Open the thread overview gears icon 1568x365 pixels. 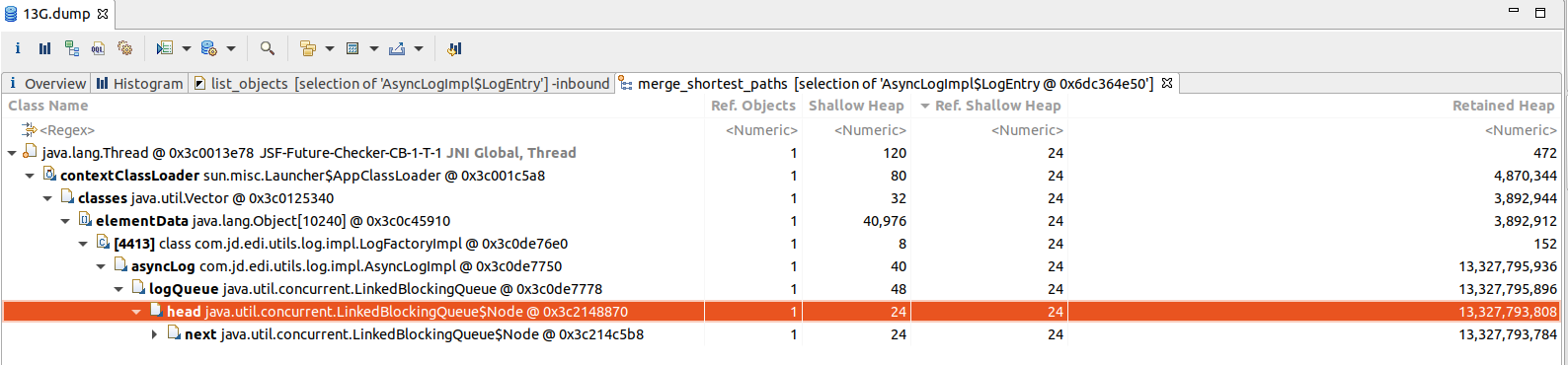pyautogui.click(x=124, y=47)
